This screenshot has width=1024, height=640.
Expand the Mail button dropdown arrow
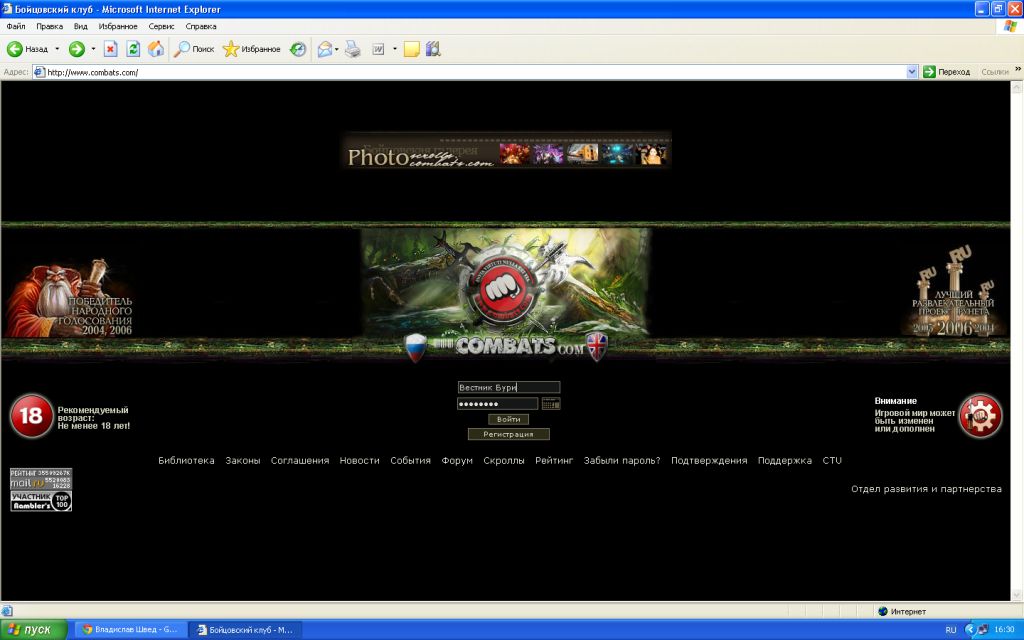pos(336,49)
